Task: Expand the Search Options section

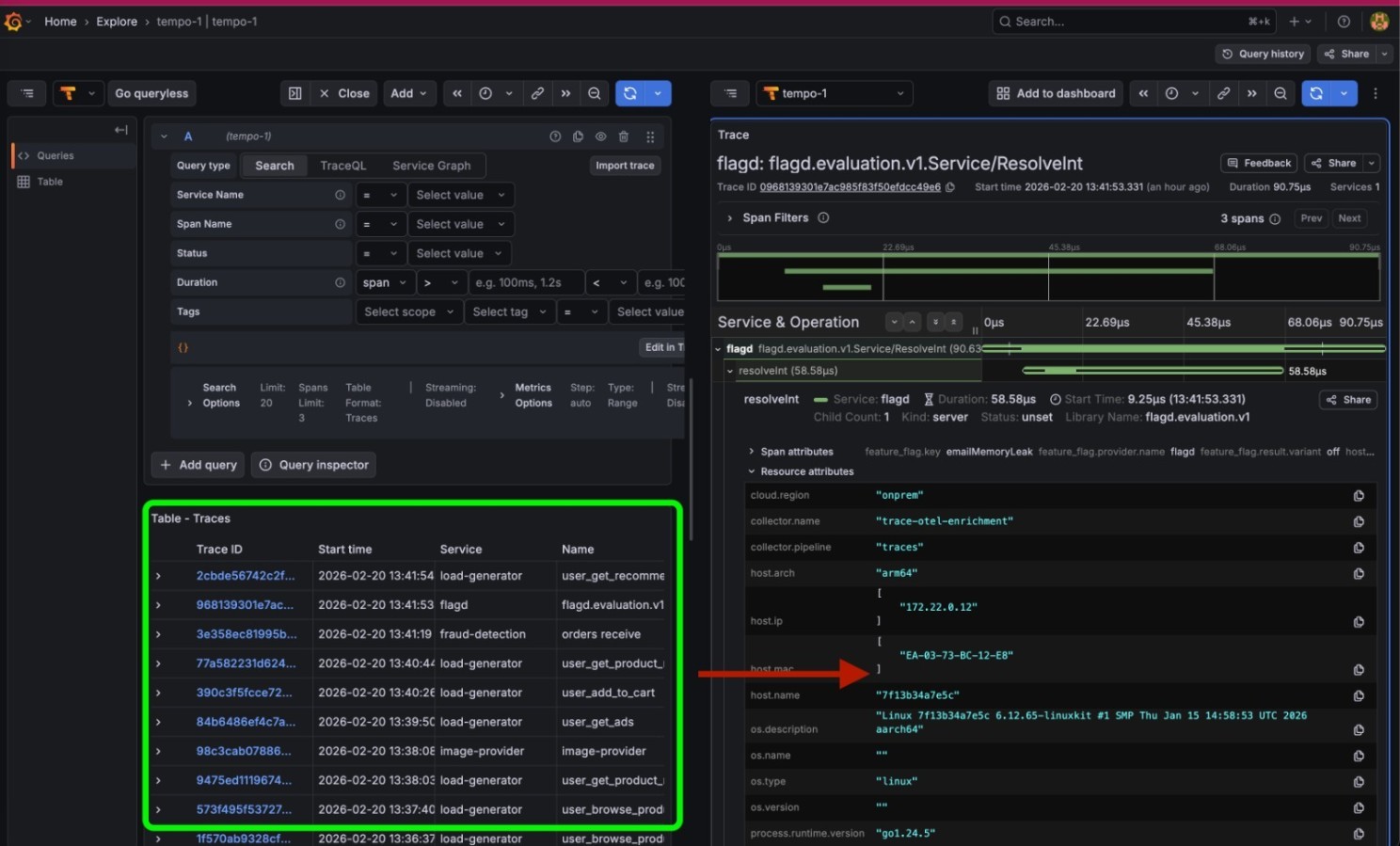Action: click(x=190, y=403)
